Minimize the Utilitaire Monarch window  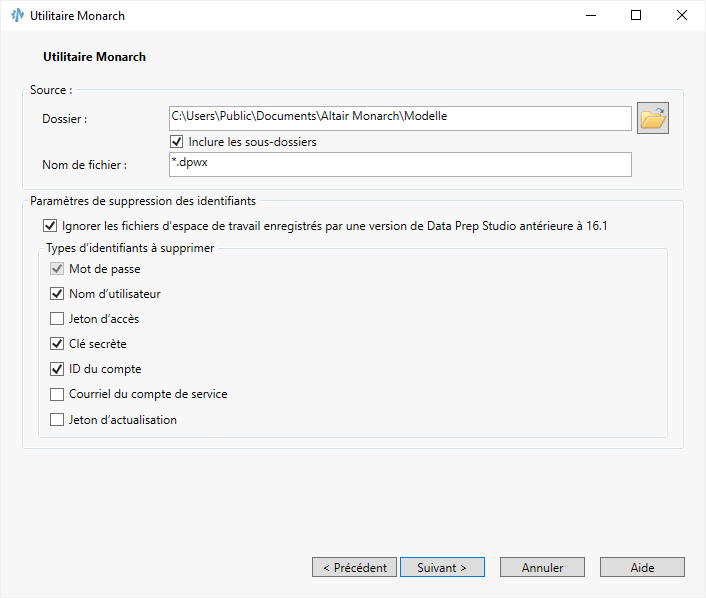589,16
